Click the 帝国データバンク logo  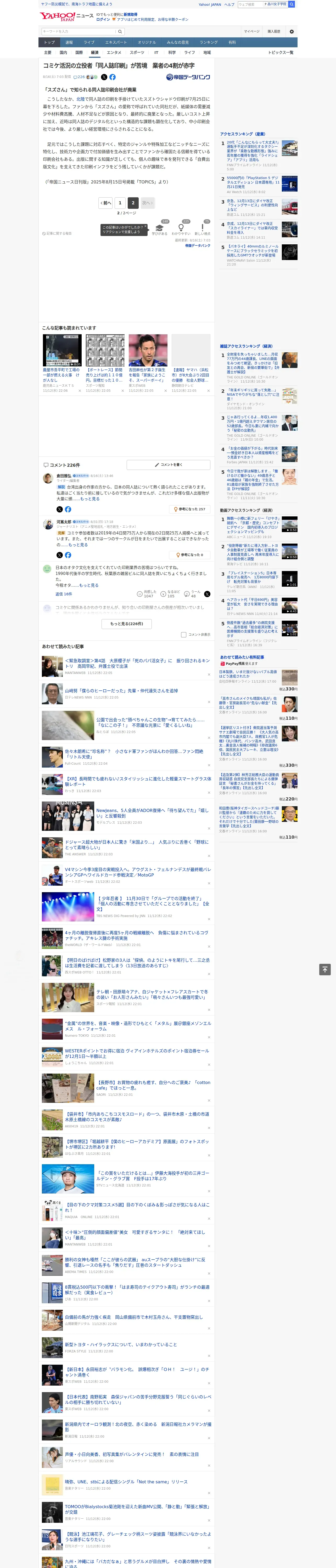[188, 77]
